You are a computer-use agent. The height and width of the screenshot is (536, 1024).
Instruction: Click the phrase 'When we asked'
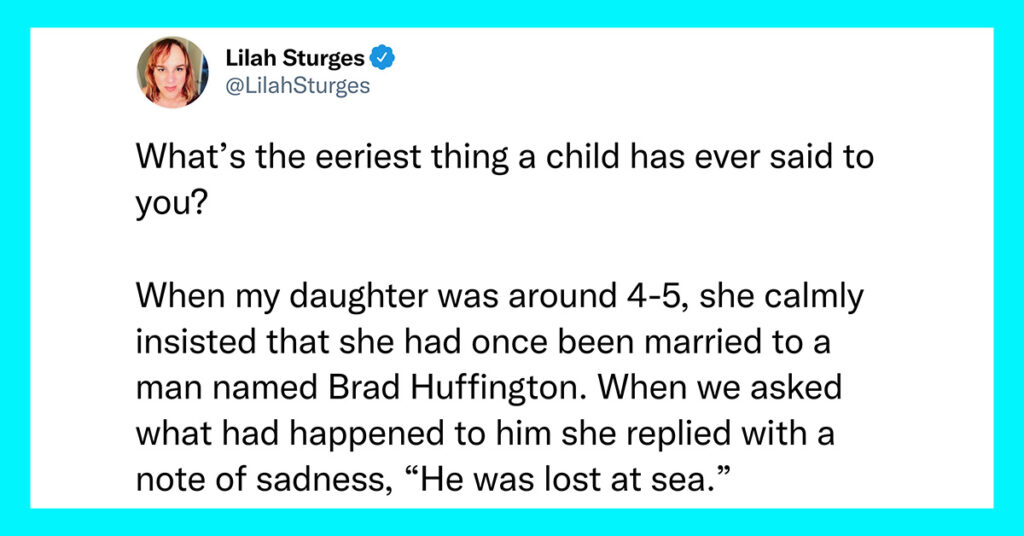[x=720, y=388]
